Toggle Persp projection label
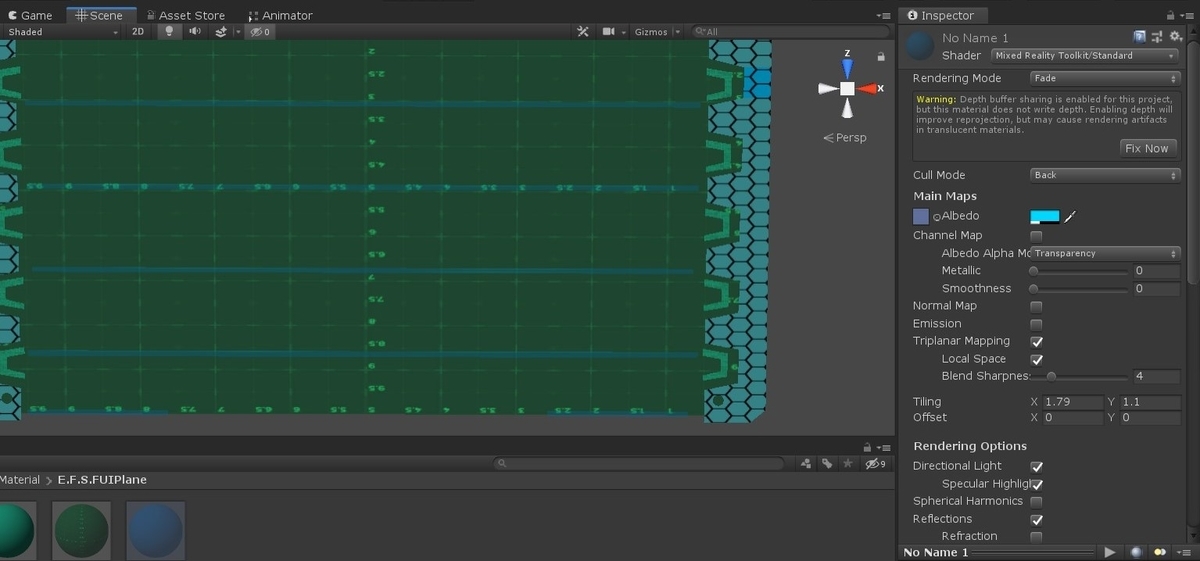Screen dimensions: 1200x561 (845, 138)
